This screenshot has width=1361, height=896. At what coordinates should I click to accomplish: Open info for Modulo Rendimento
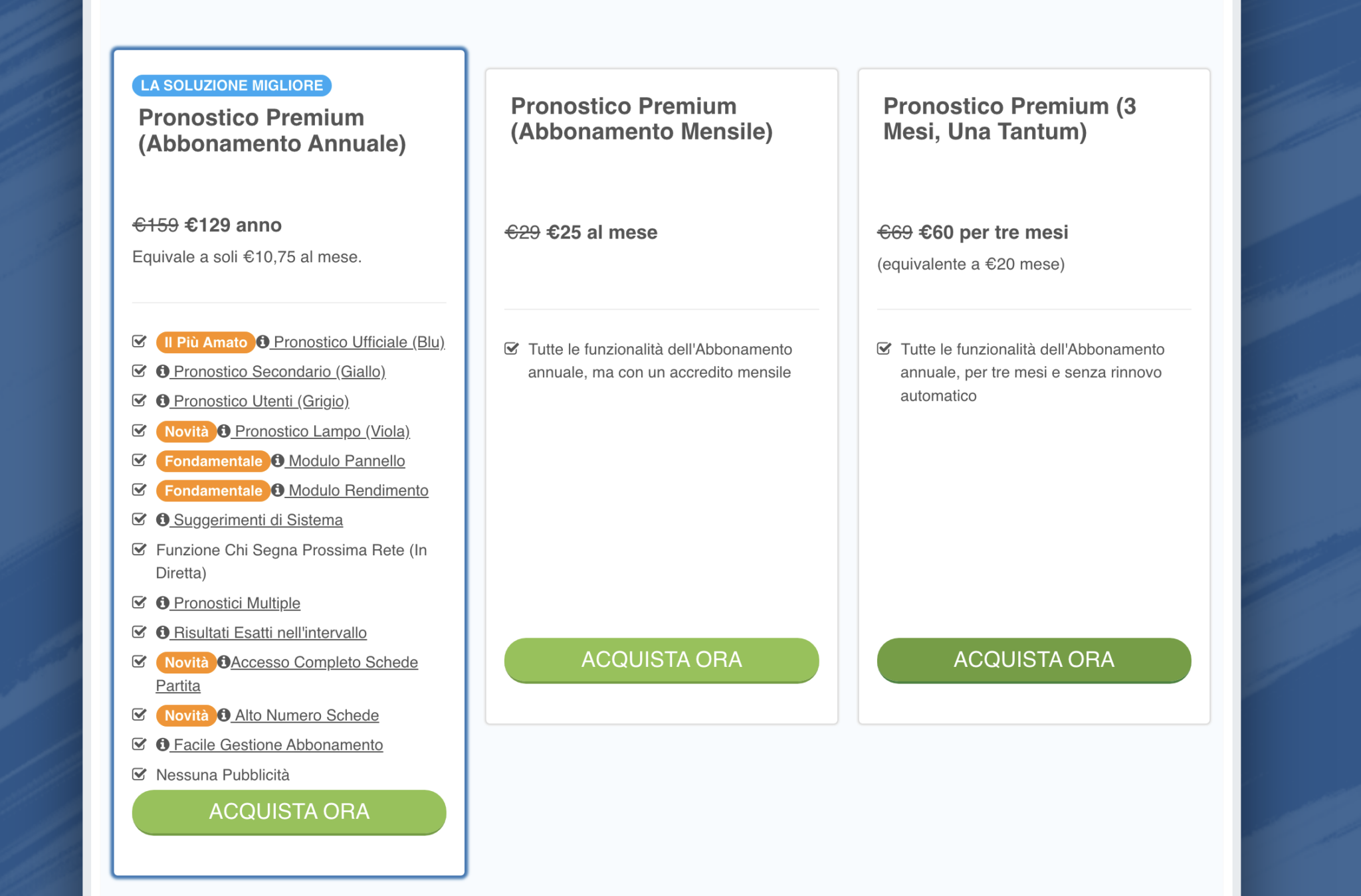click(x=278, y=490)
